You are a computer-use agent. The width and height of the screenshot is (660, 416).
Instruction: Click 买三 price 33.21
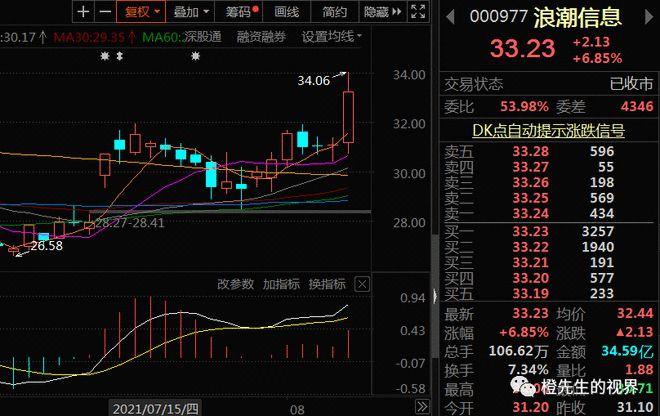(x=530, y=262)
